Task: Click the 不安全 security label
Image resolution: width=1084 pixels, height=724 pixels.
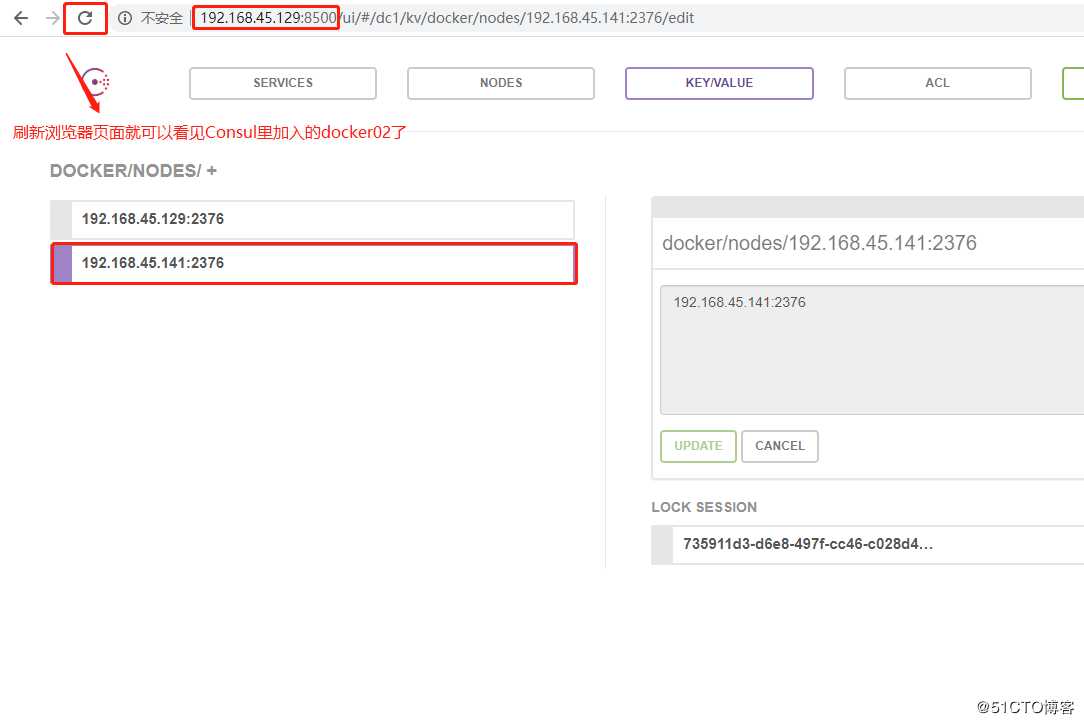Action: tap(162, 18)
